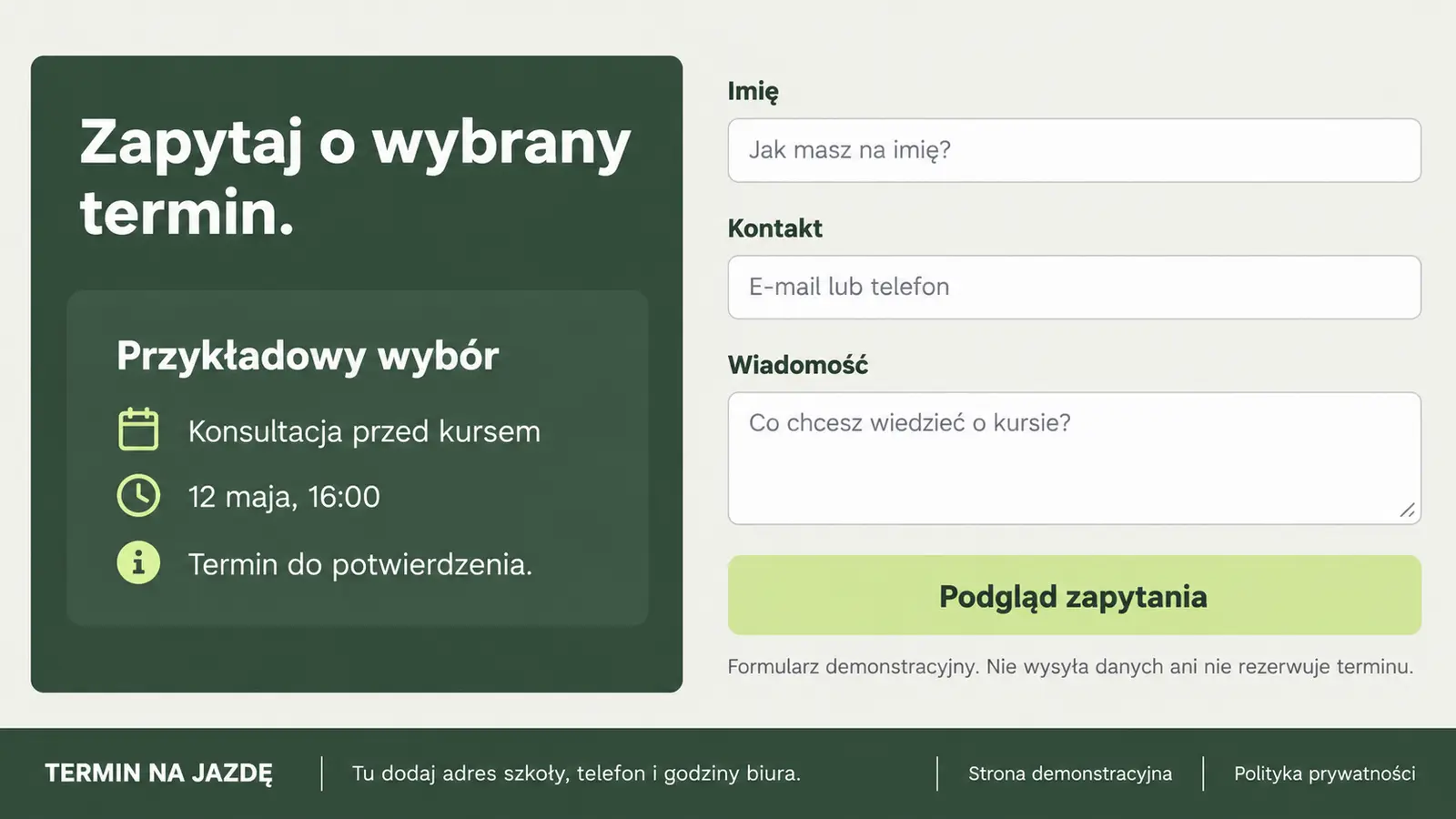The width and height of the screenshot is (1456, 819).
Task: Click the Przykładowy wybór card title
Action: pyautogui.click(x=308, y=356)
